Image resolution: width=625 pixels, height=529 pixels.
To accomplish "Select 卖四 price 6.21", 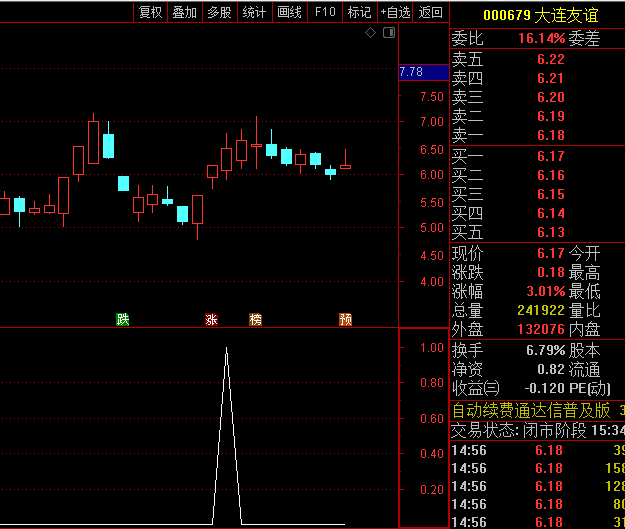I will coord(551,78).
